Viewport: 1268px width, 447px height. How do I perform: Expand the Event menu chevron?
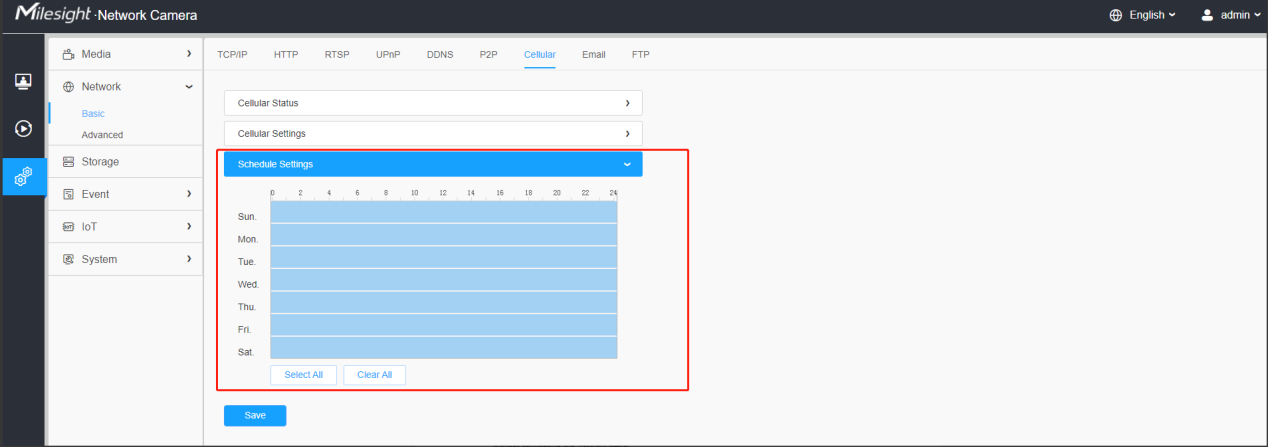coord(189,194)
